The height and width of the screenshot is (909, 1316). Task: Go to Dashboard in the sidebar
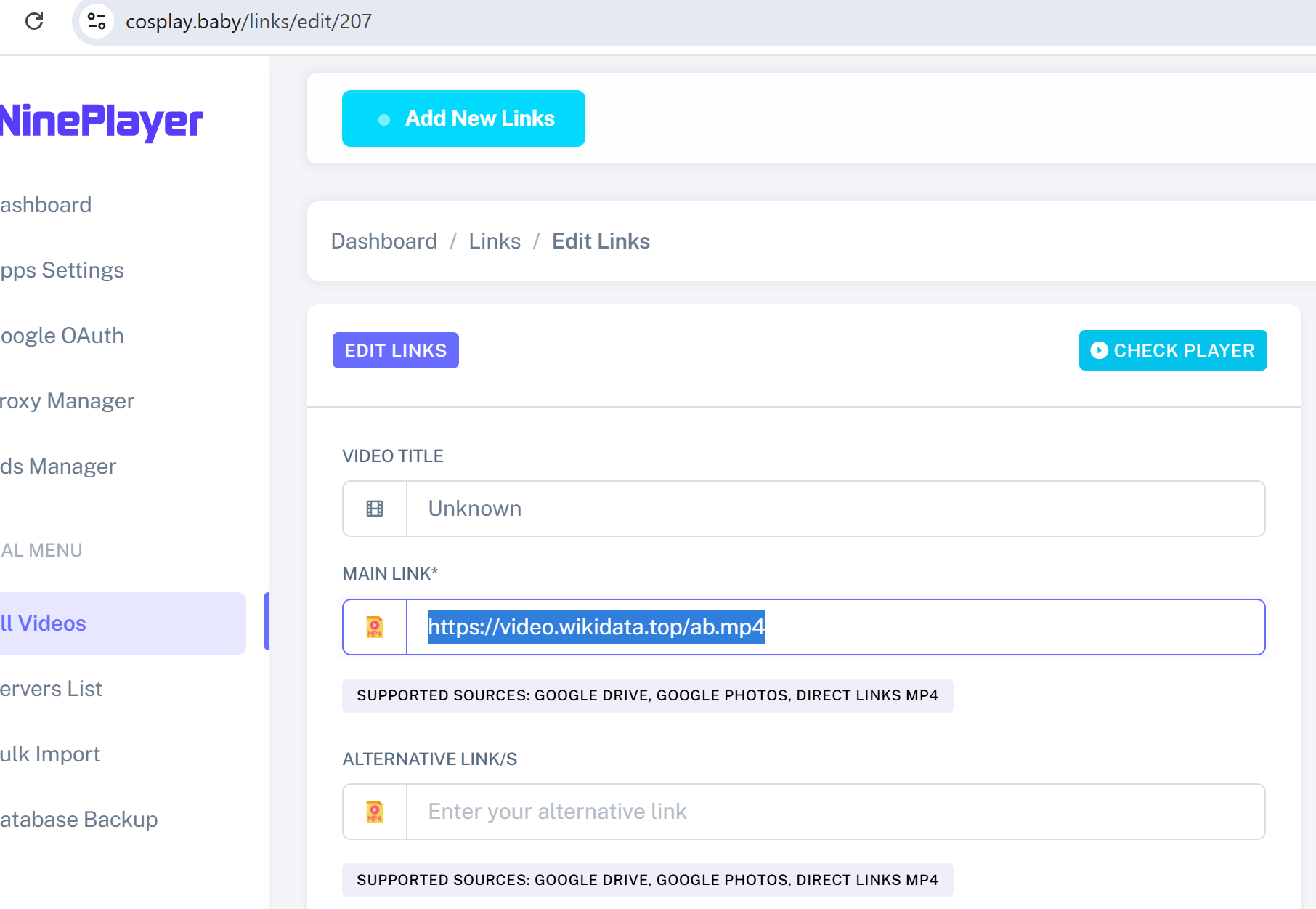tap(46, 205)
